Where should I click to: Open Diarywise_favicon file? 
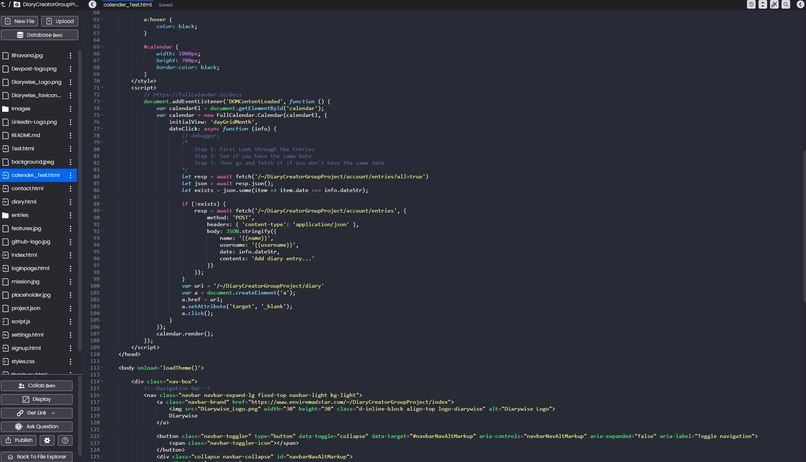click(x=35, y=96)
